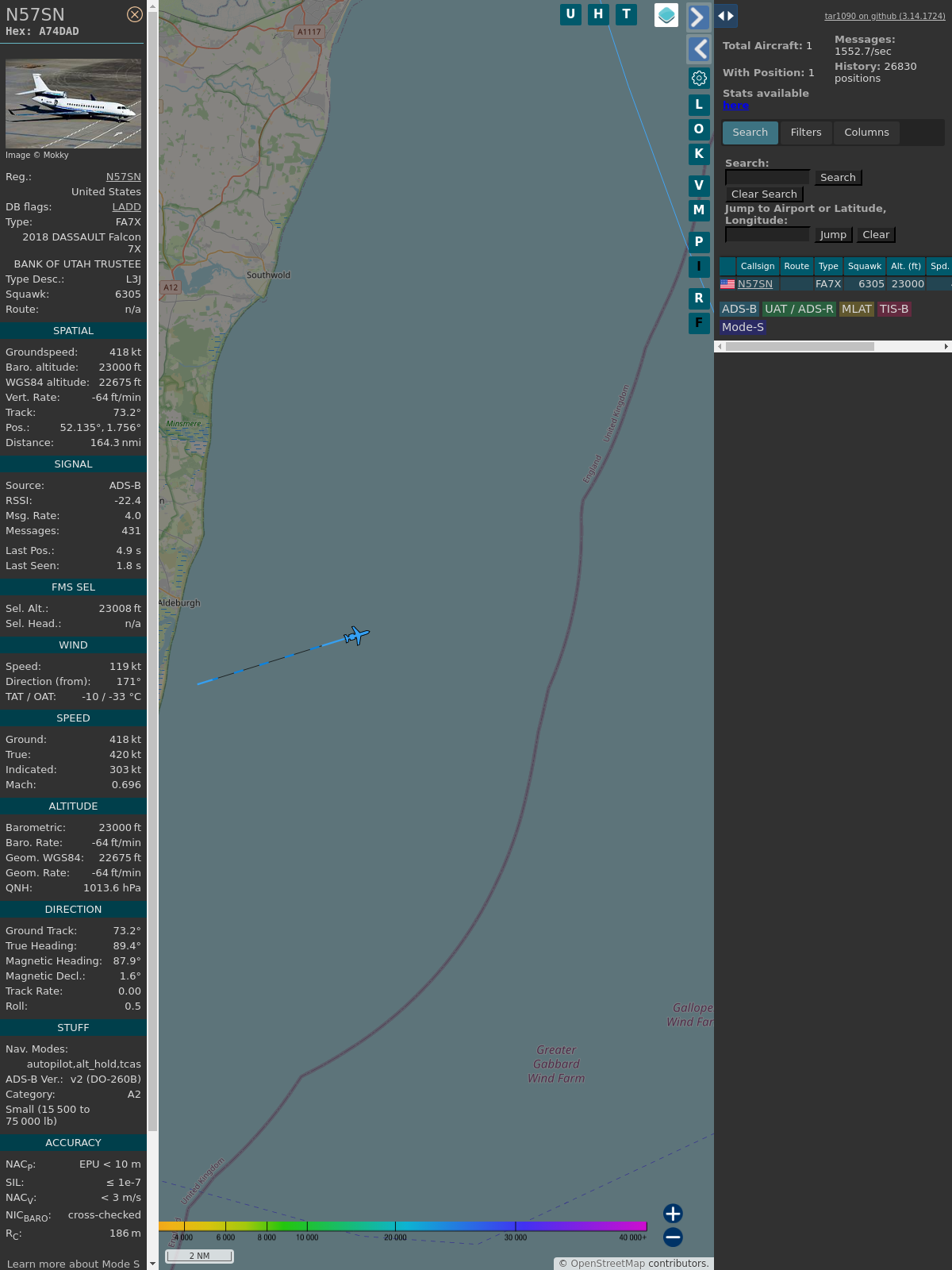Click the left chevron sidebar button

[698, 49]
